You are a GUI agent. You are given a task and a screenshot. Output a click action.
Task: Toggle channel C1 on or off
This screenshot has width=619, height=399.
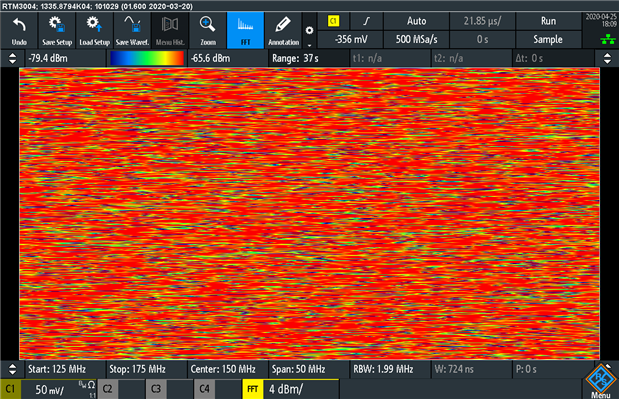pyautogui.click(x=11, y=389)
